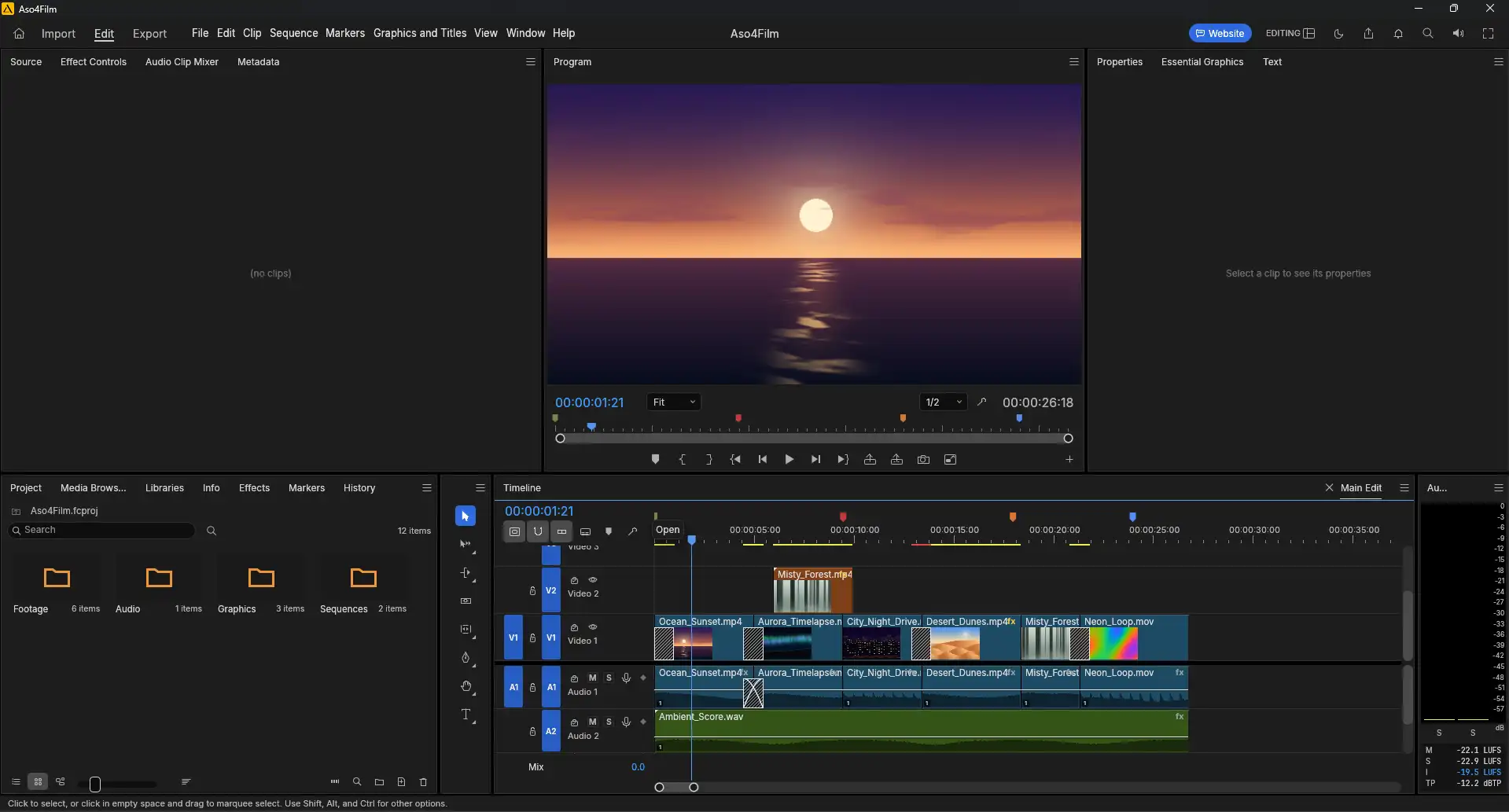The image size is (1509, 812).
Task: Export frame with the camera icon
Action: click(x=923, y=460)
